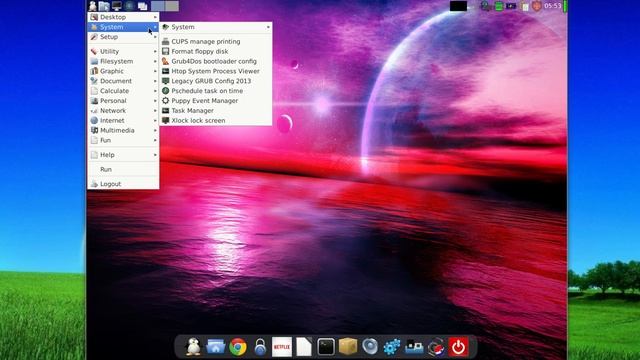Expand the Help submenu
The image size is (640, 360).
pyautogui.click(x=123, y=155)
